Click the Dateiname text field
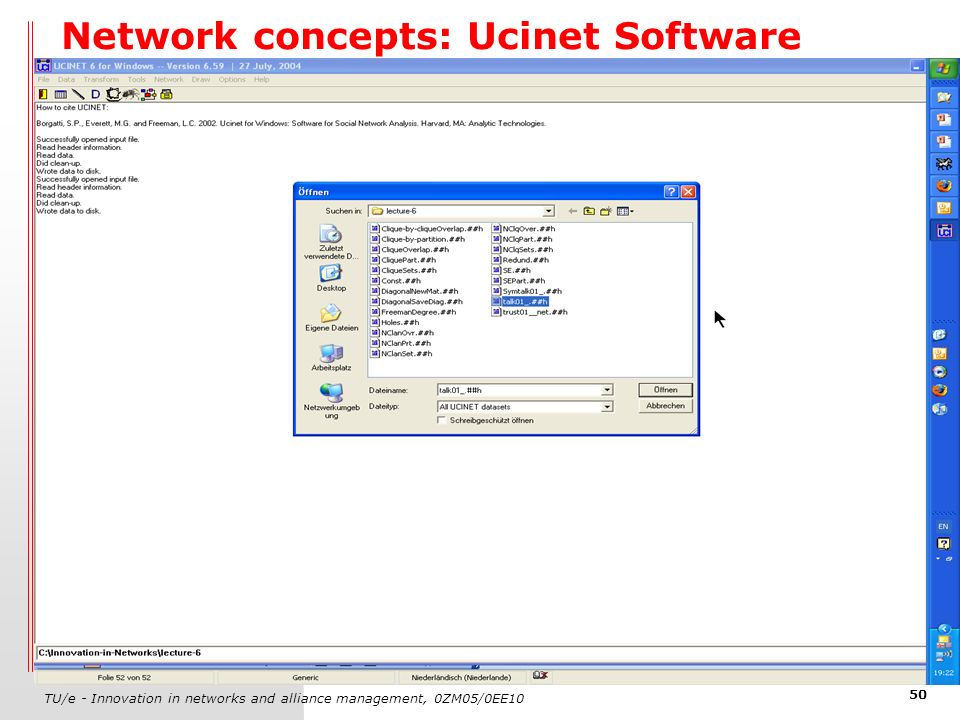Image resolution: width=960 pixels, height=720 pixels. (x=519, y=390)
